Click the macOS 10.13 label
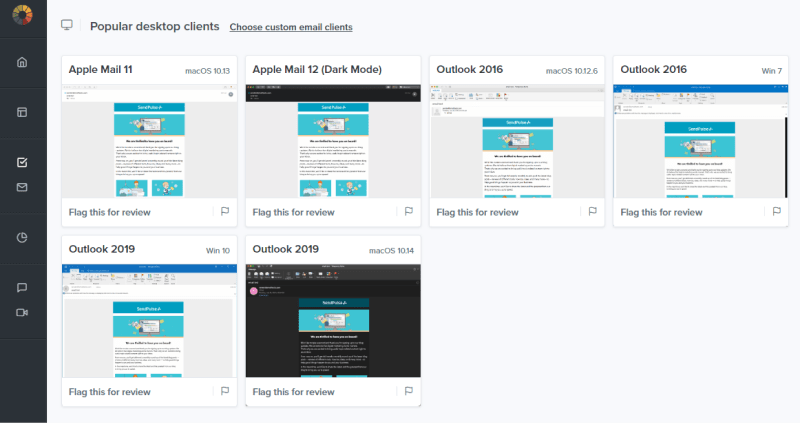This screenshot has width=800, height=423. click(x=207, y=71)
